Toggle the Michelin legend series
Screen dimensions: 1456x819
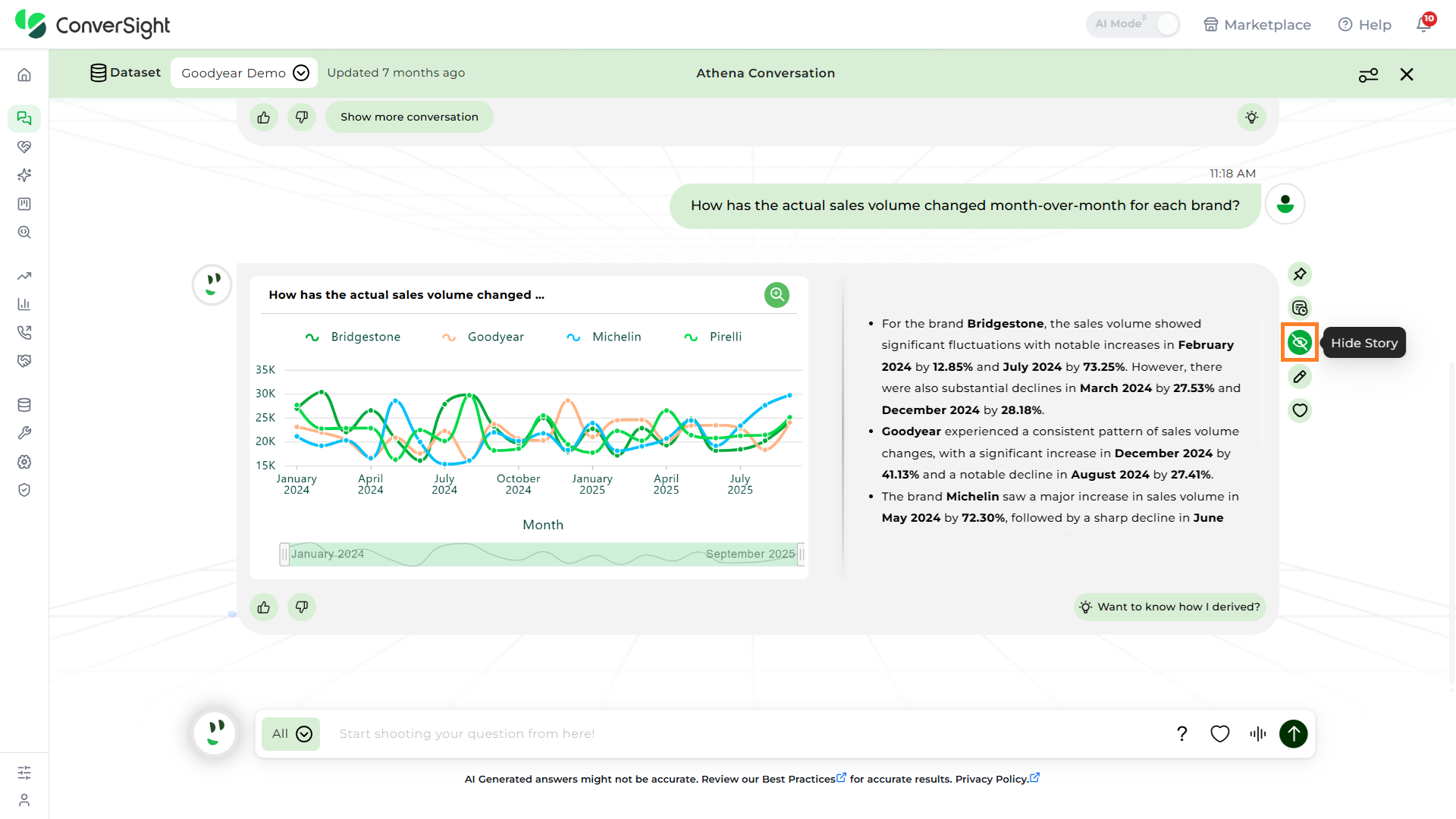pos(604,337)
